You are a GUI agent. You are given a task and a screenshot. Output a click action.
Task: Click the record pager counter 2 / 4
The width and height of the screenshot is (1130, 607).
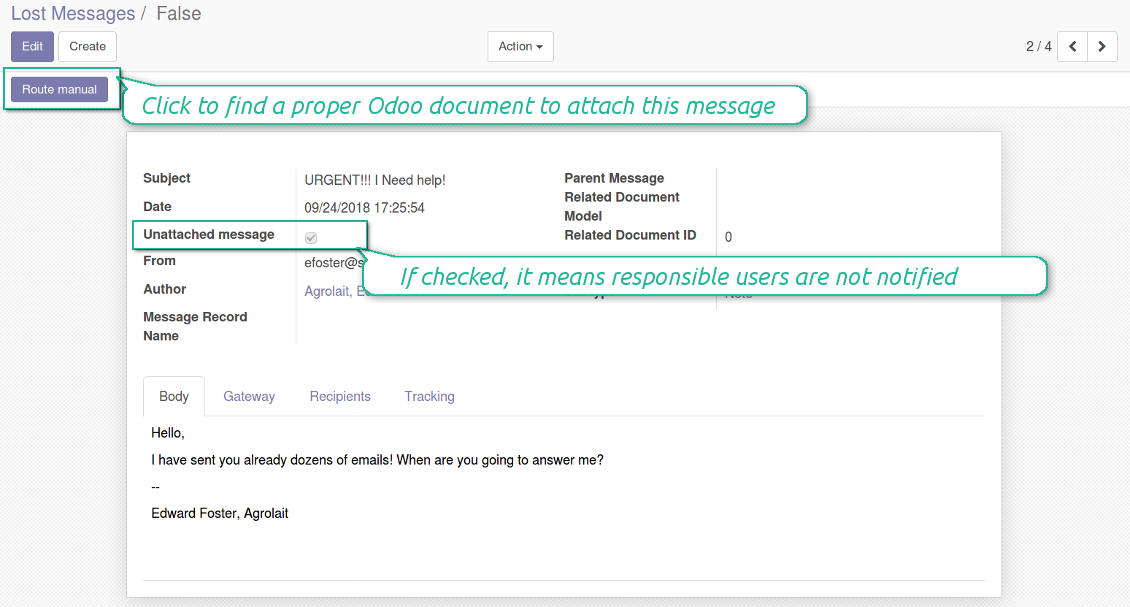click(x=1038, y=46)
